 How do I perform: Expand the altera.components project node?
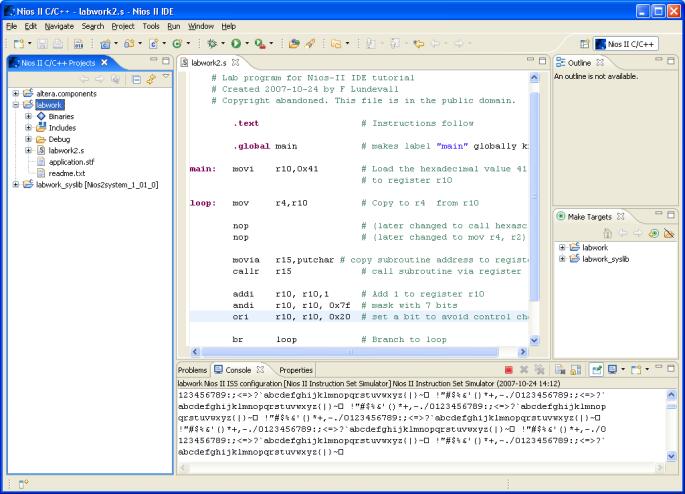pyautogui.click(x=17, y=92)
